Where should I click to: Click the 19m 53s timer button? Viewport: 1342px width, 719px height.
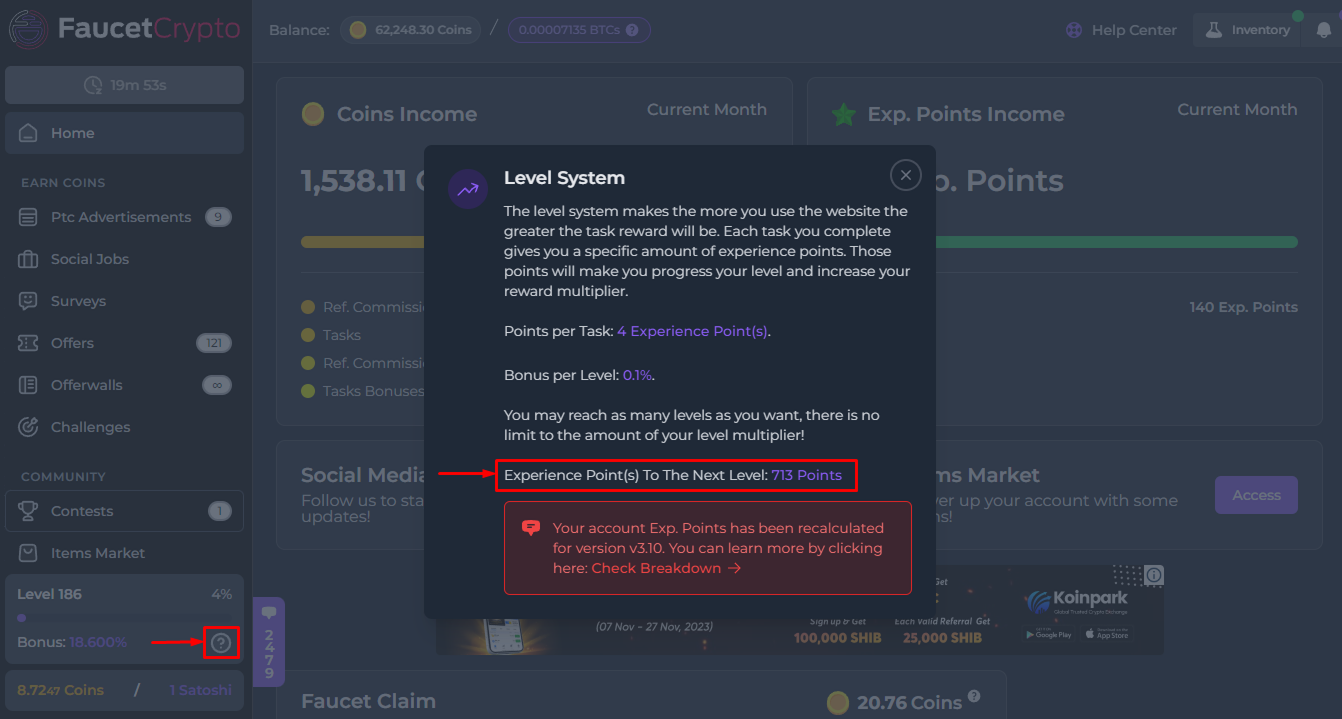[124, 85]
